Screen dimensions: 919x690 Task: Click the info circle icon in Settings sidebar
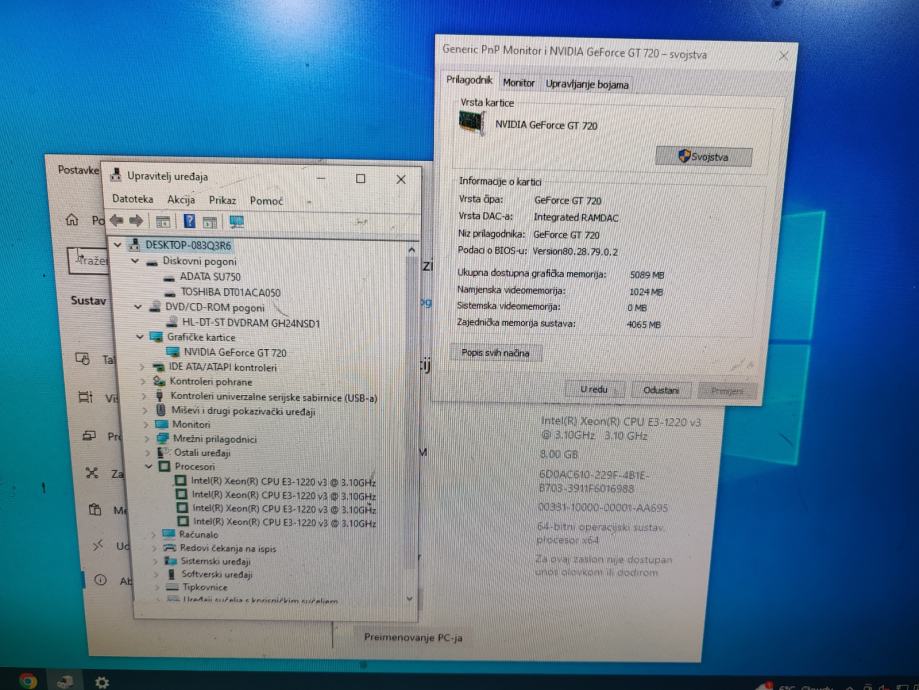(x=100, y=580)
